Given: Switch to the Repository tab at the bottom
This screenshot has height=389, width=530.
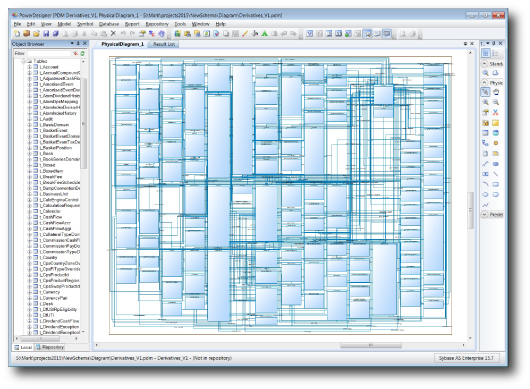Looking at the screenshot, I should click(x=50, y=347).
